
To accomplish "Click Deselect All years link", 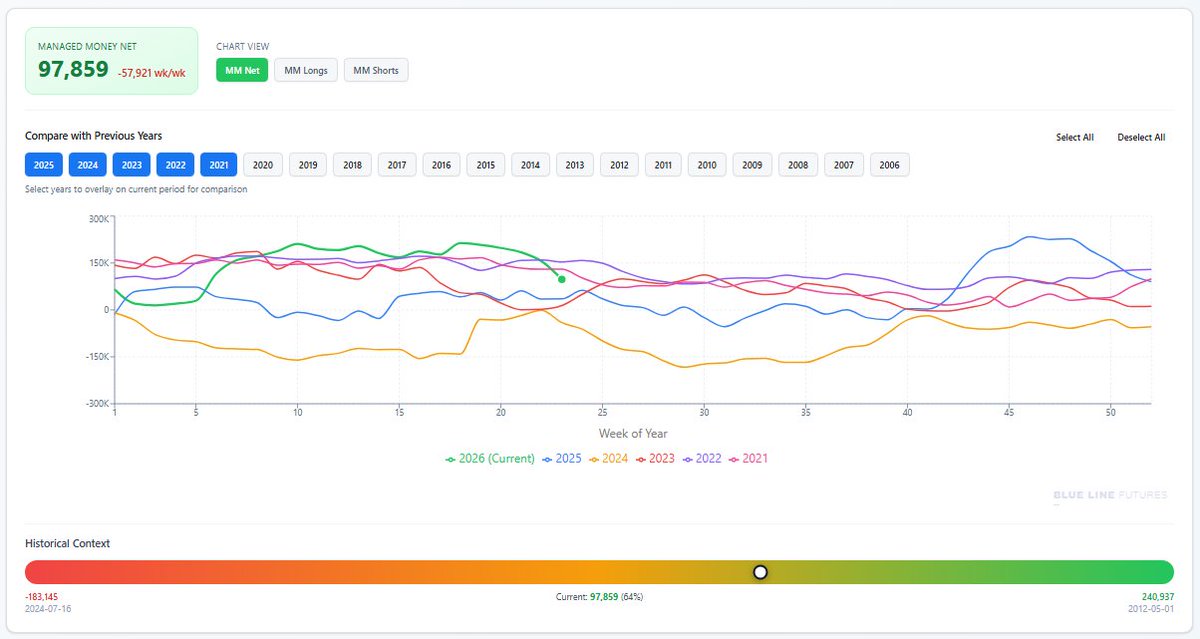I will tap(1141, 137).
